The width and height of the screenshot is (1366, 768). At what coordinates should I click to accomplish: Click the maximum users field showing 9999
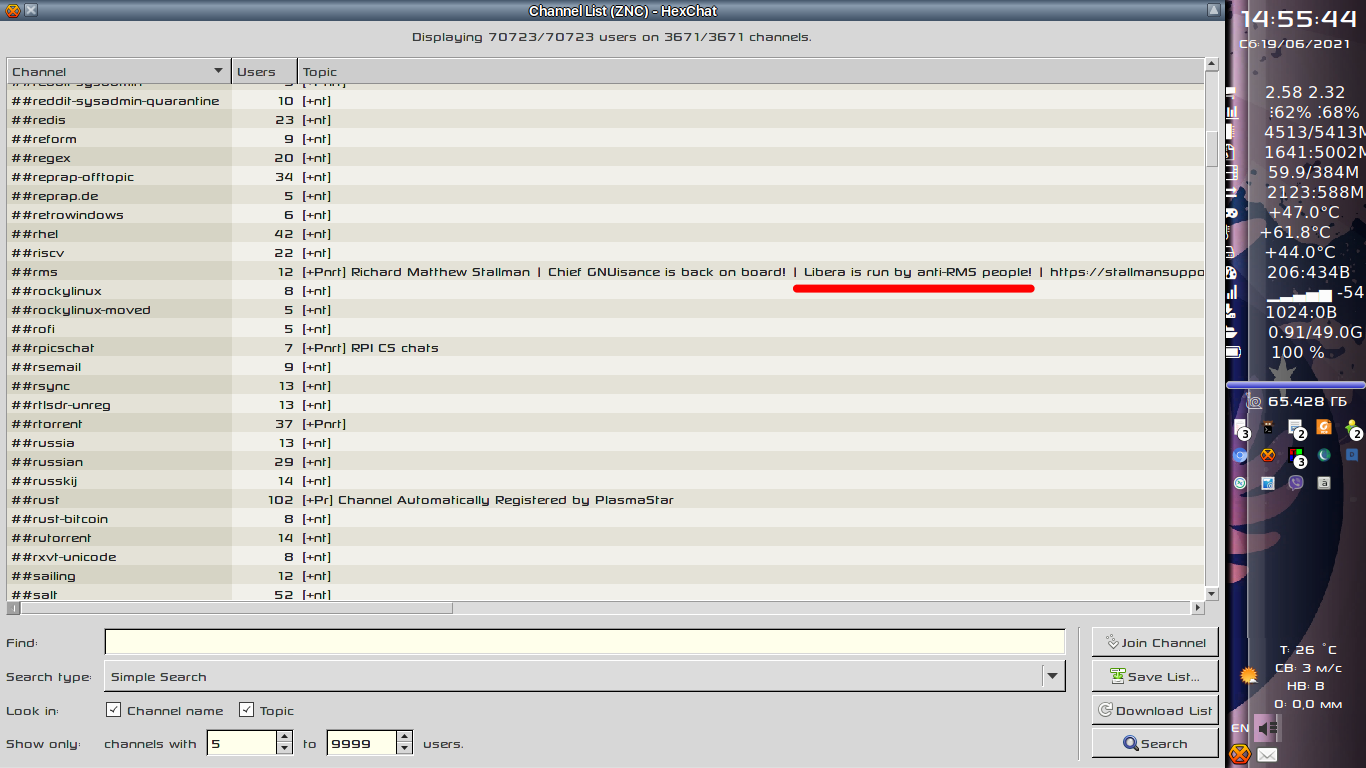point(361,743)
